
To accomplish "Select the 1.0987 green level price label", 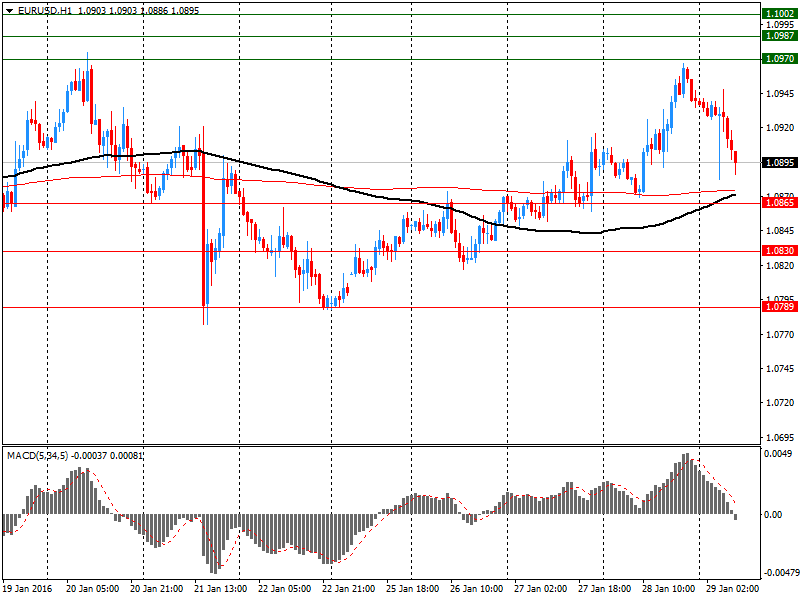I will 780,36.
